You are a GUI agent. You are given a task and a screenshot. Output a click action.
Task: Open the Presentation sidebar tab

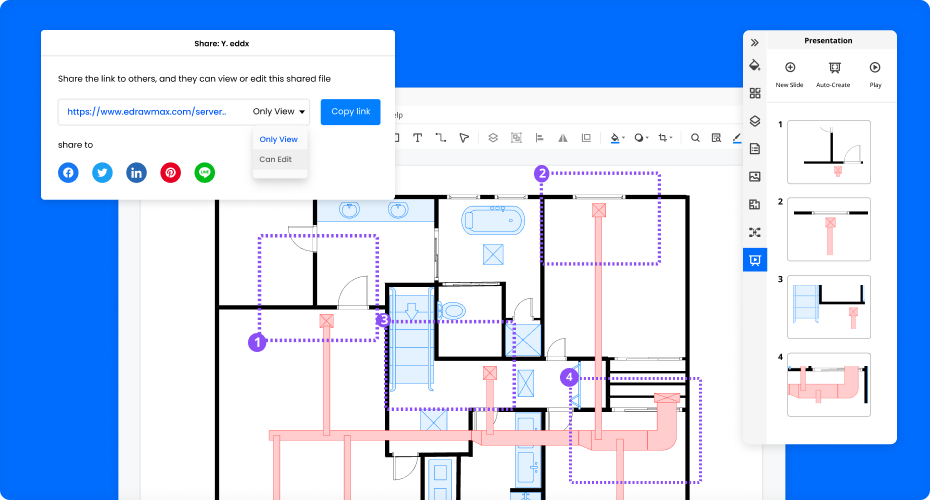[754, 260]
